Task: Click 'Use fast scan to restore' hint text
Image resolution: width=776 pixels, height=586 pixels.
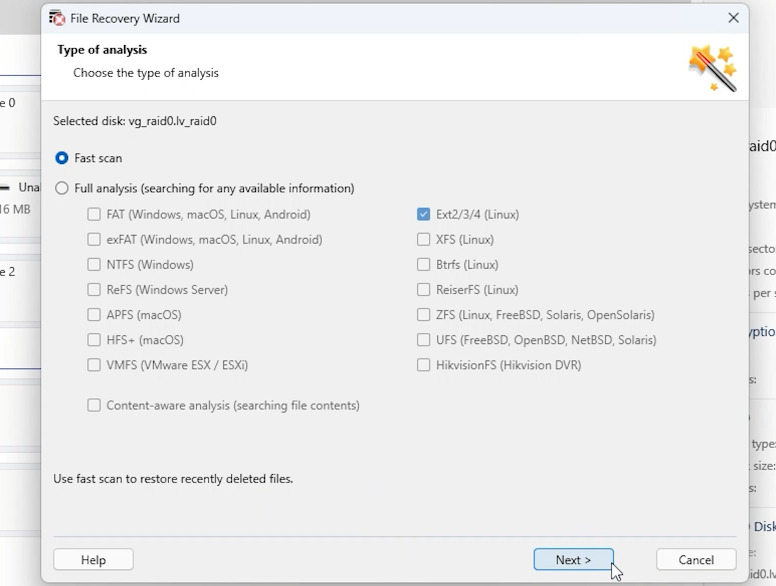Action: (173, 479)
